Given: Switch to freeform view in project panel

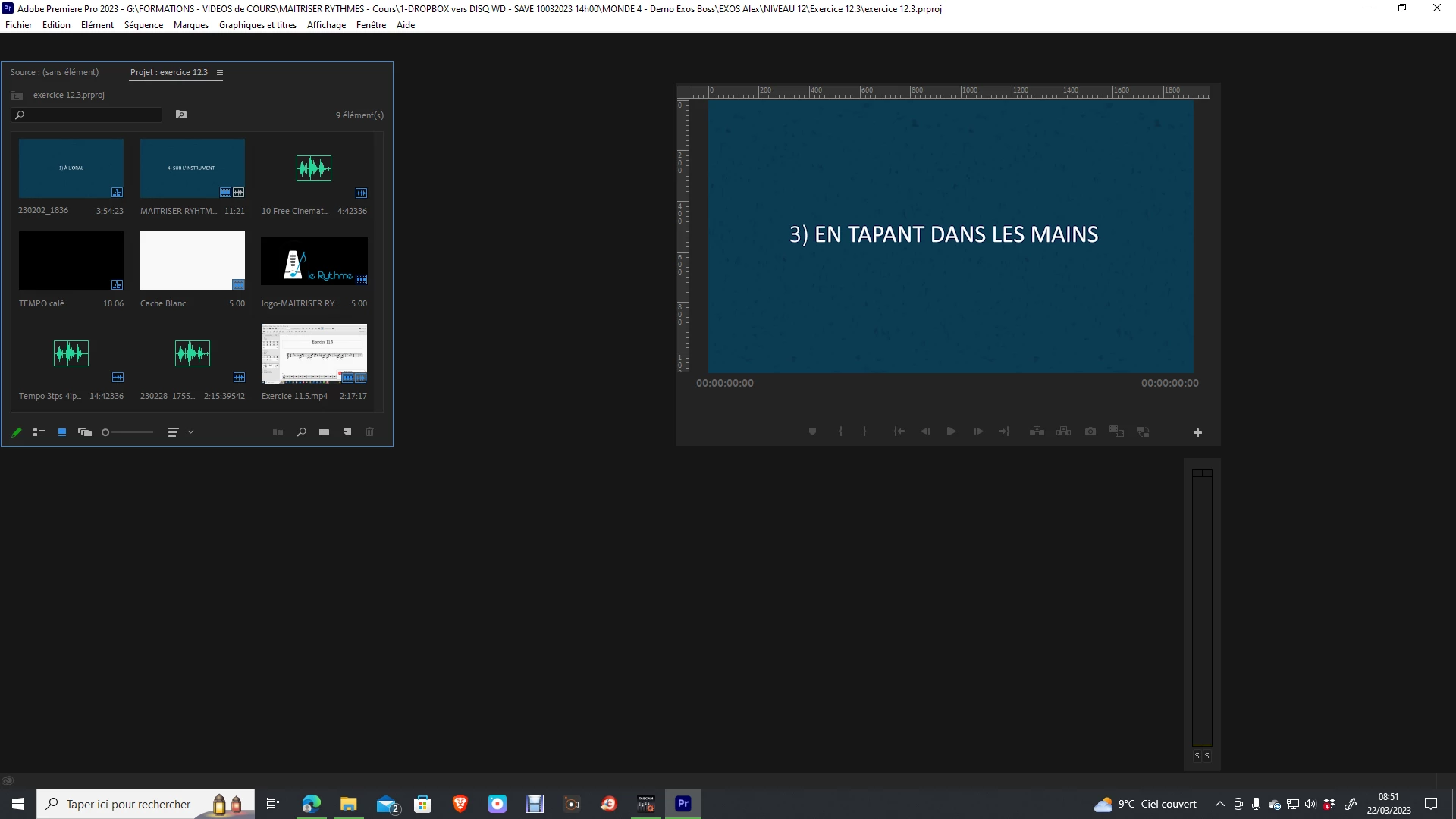Looking at the screenshot, I should 85,432.
